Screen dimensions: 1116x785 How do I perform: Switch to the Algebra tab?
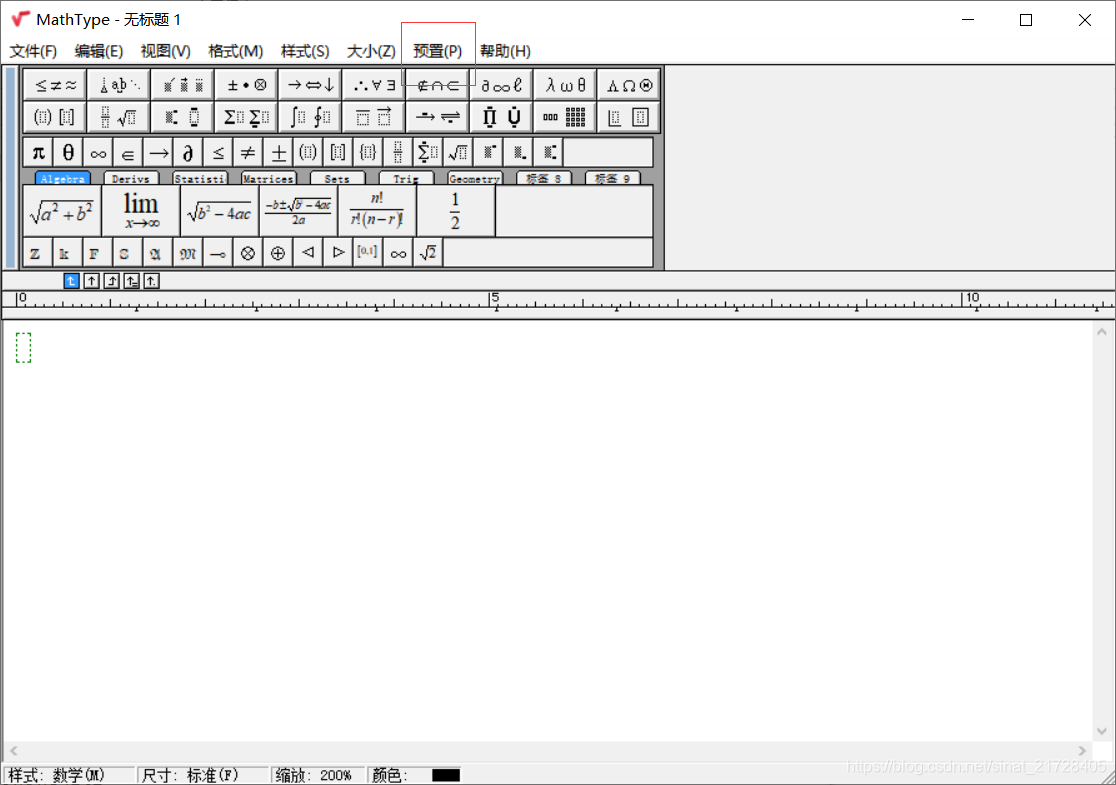point(63,179)
